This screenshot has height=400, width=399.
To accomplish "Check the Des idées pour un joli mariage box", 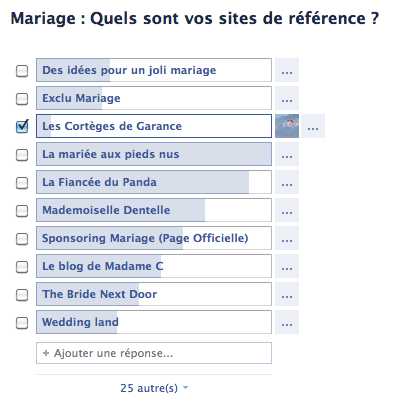I will [x=22, y=71].
